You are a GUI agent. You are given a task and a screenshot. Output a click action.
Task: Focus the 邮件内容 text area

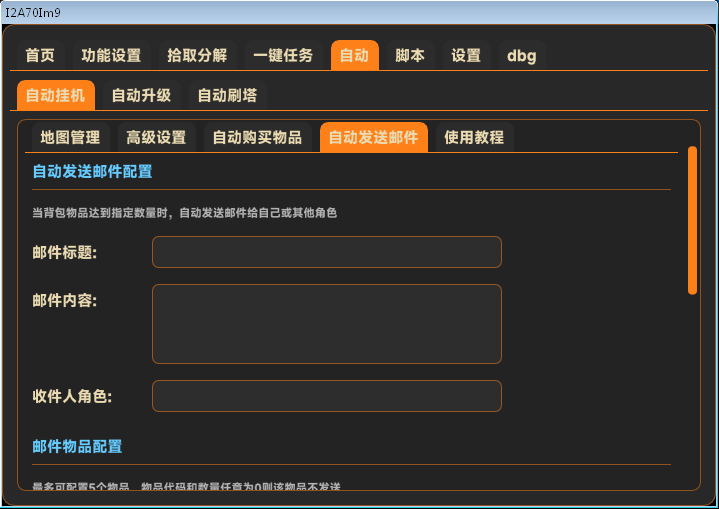326,324
